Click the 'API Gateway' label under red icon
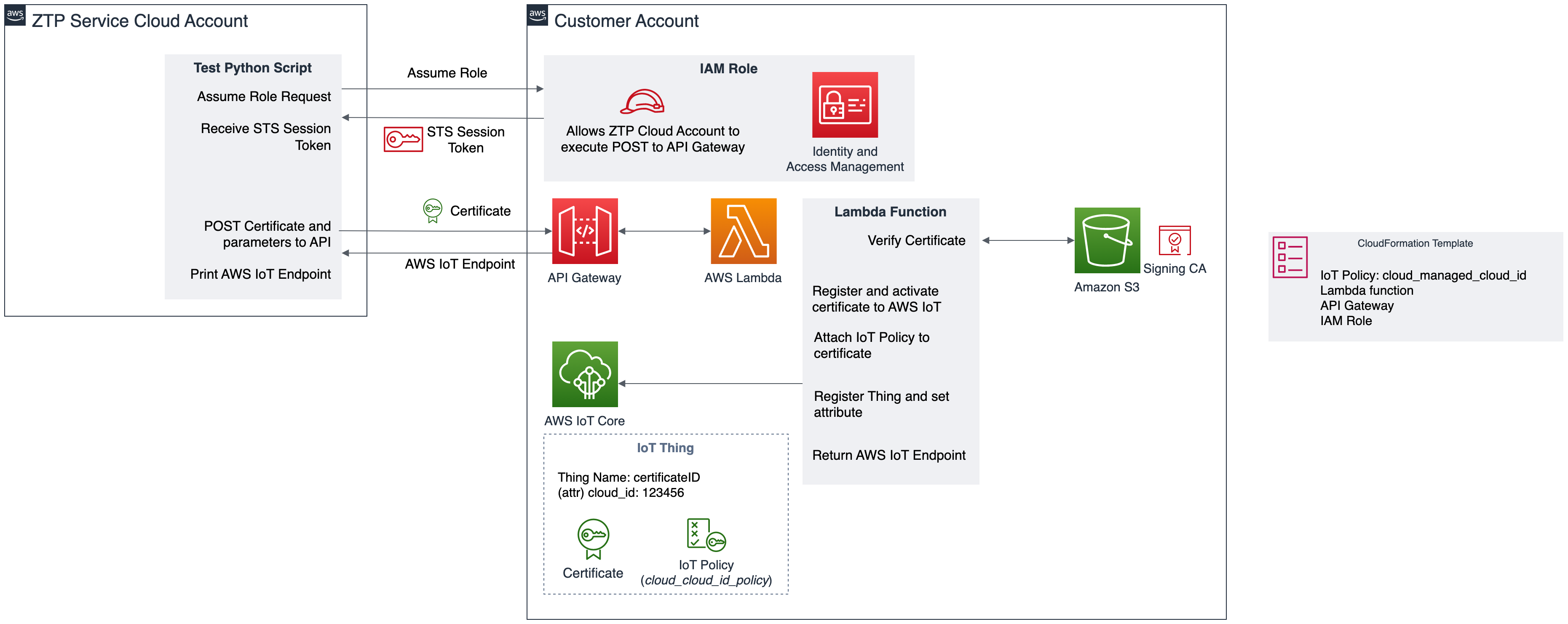1568x624 pixels. [584, 277]
